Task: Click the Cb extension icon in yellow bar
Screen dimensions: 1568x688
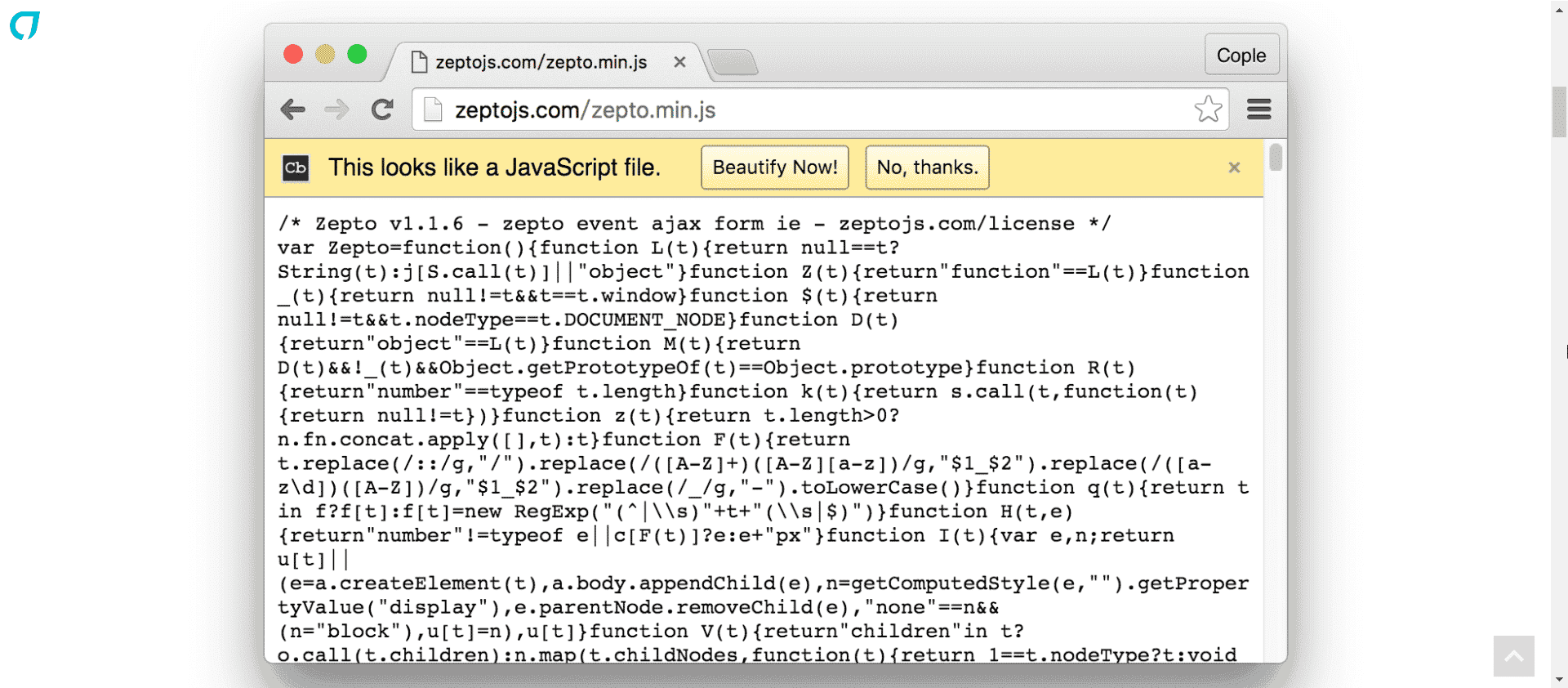Action: coord(296,168)
